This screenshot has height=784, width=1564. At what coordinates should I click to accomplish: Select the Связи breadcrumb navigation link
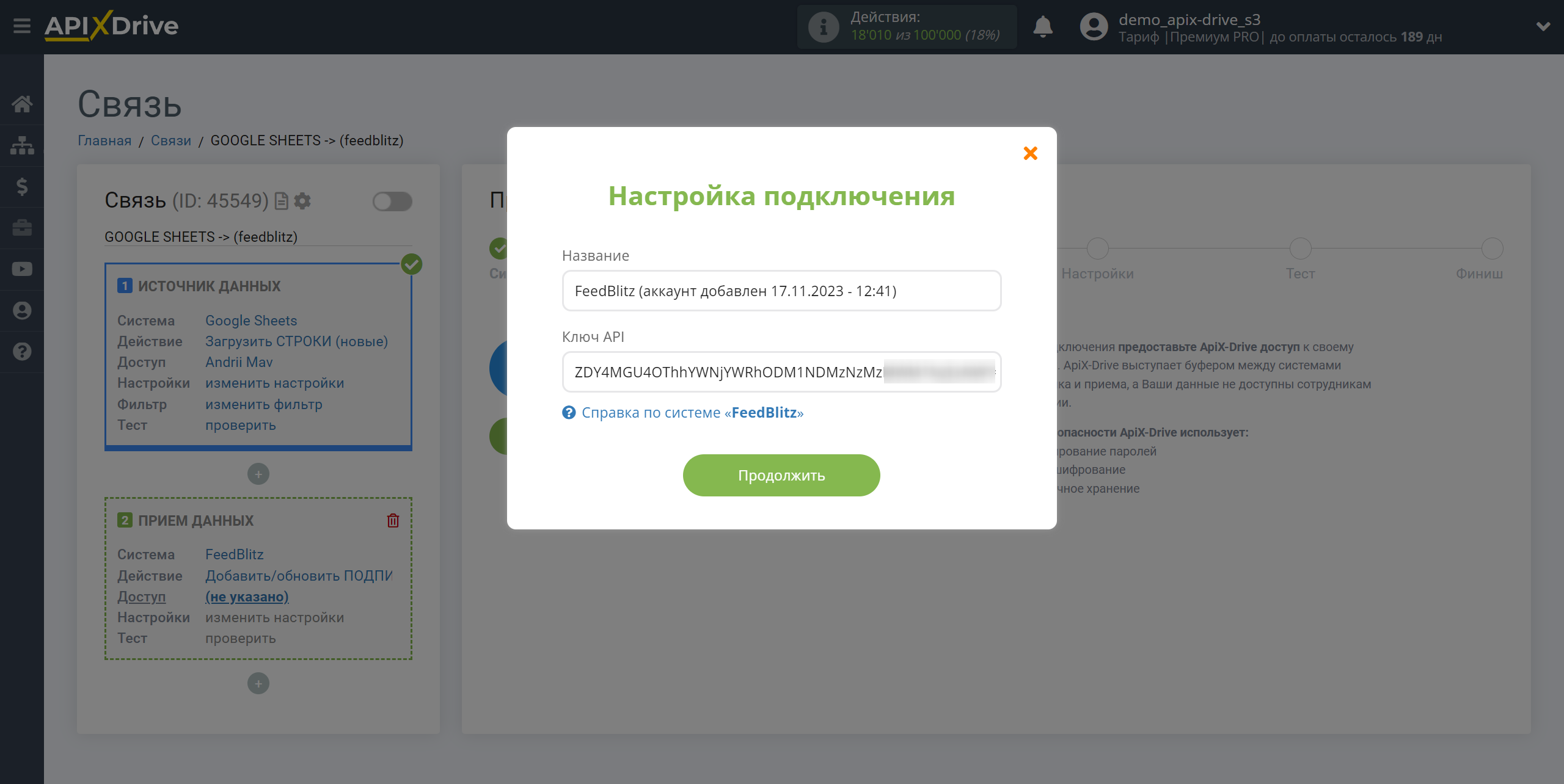(x=171, y=140)
